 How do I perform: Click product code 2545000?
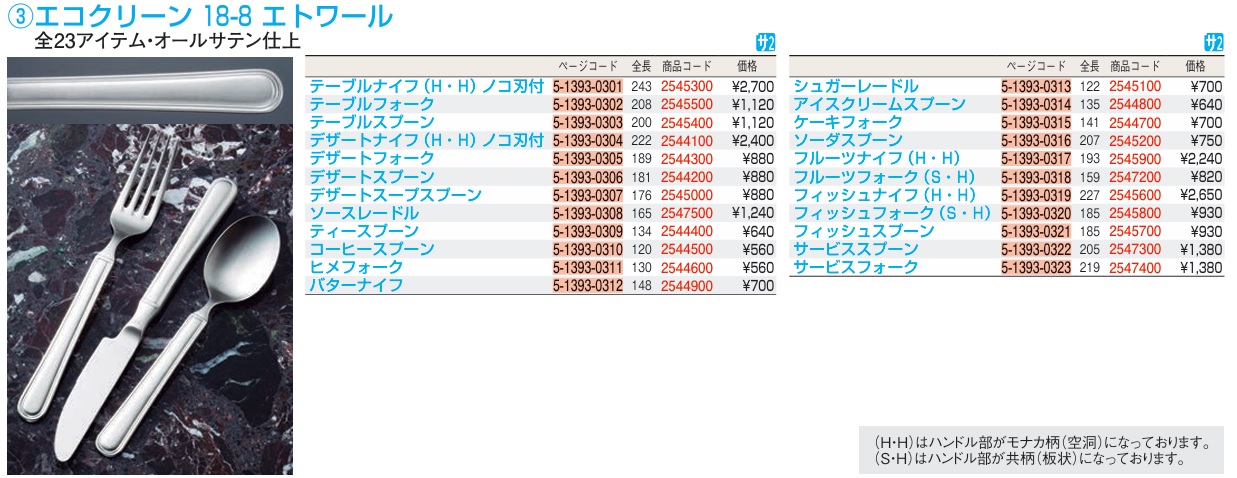tap(687, 195)
